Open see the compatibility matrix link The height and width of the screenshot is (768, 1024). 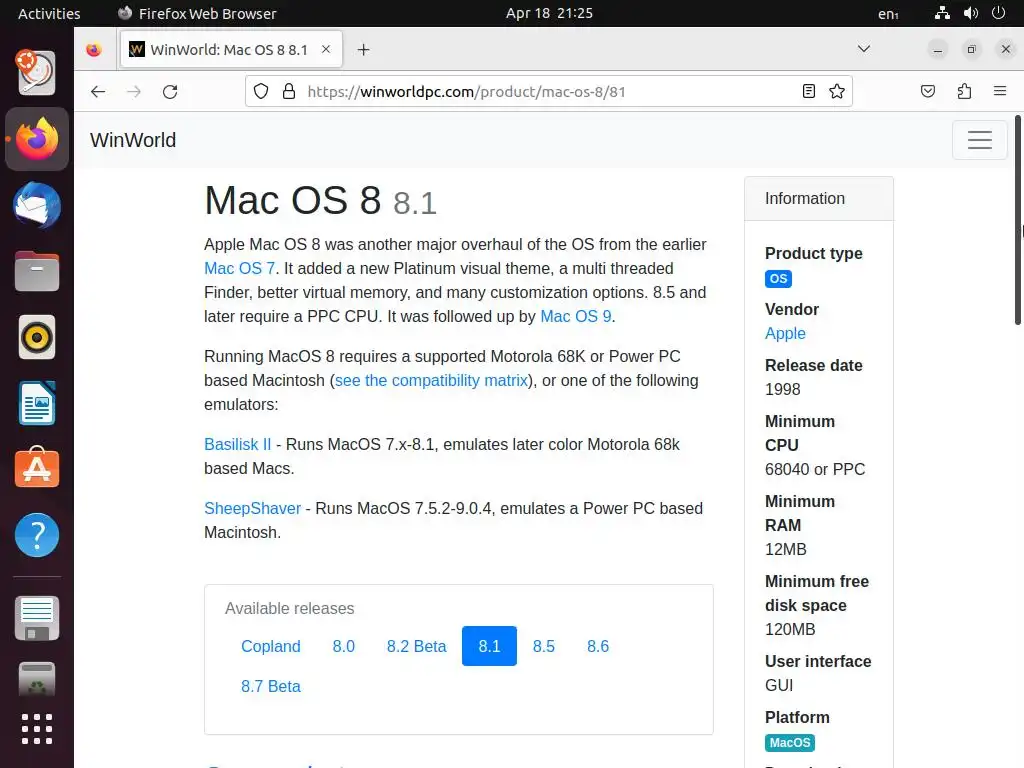coord(431,380)
